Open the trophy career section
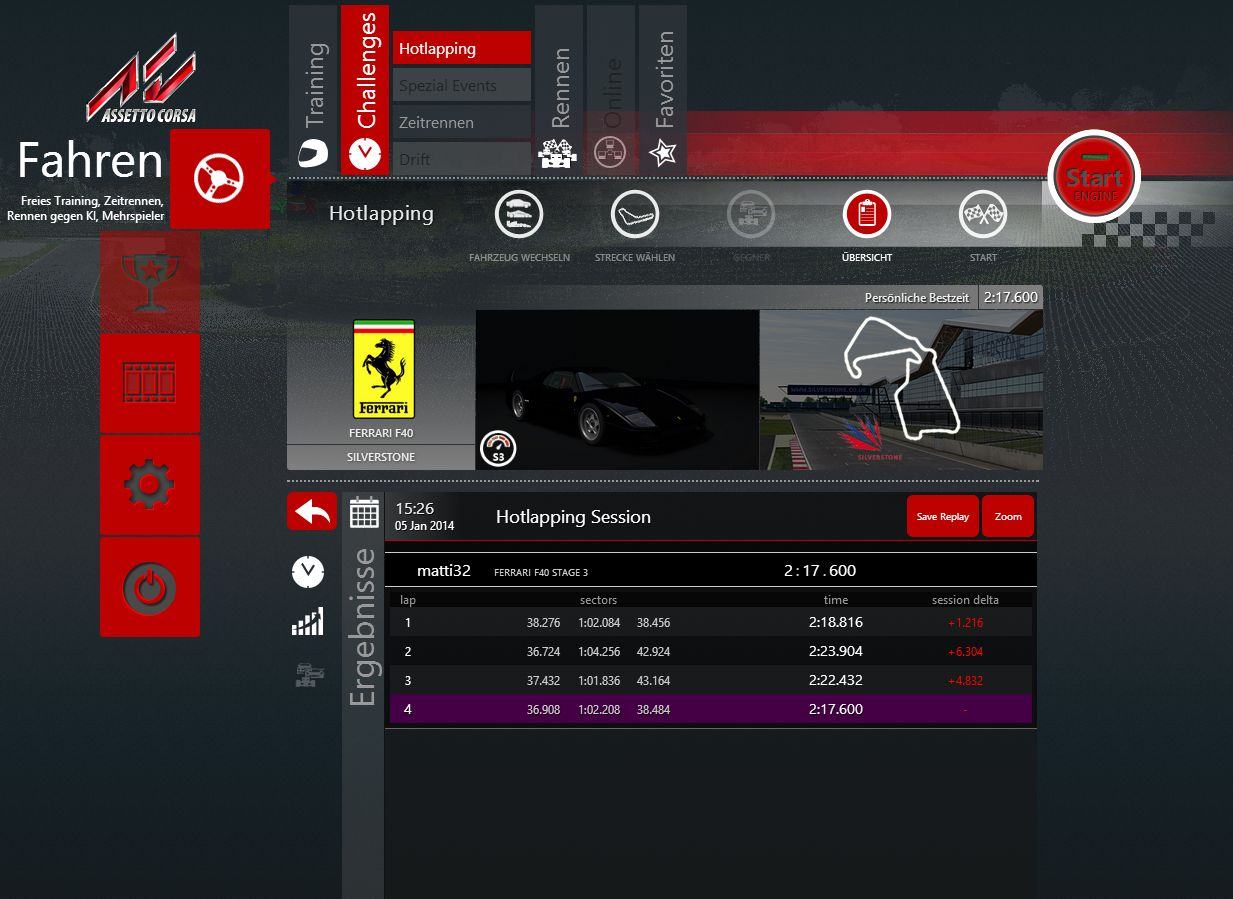Image resolution: width=1233 pixels, height=899 pixels. pos(150,281)
